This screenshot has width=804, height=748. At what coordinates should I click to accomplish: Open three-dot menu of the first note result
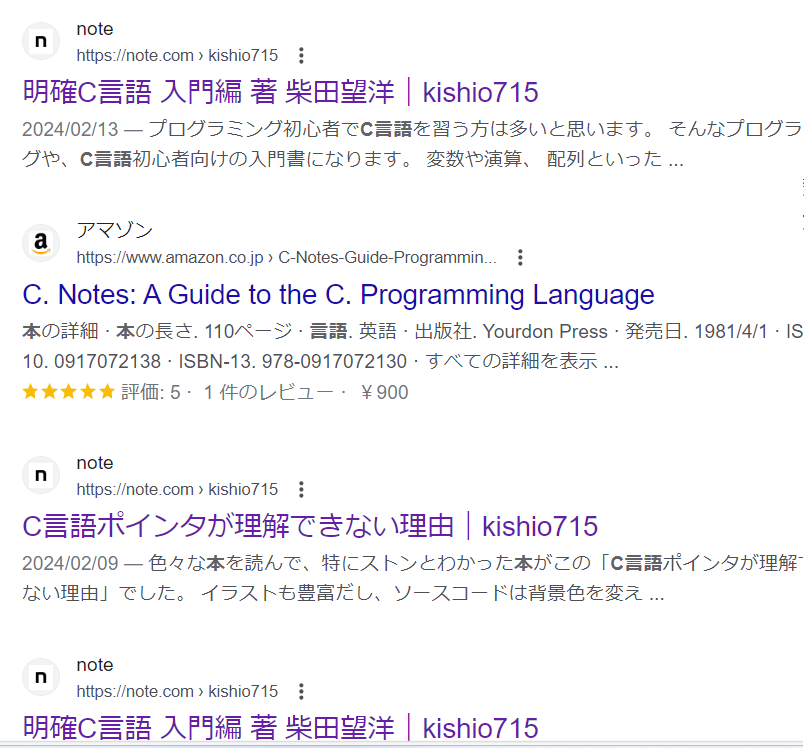click(x=302, y=55)
